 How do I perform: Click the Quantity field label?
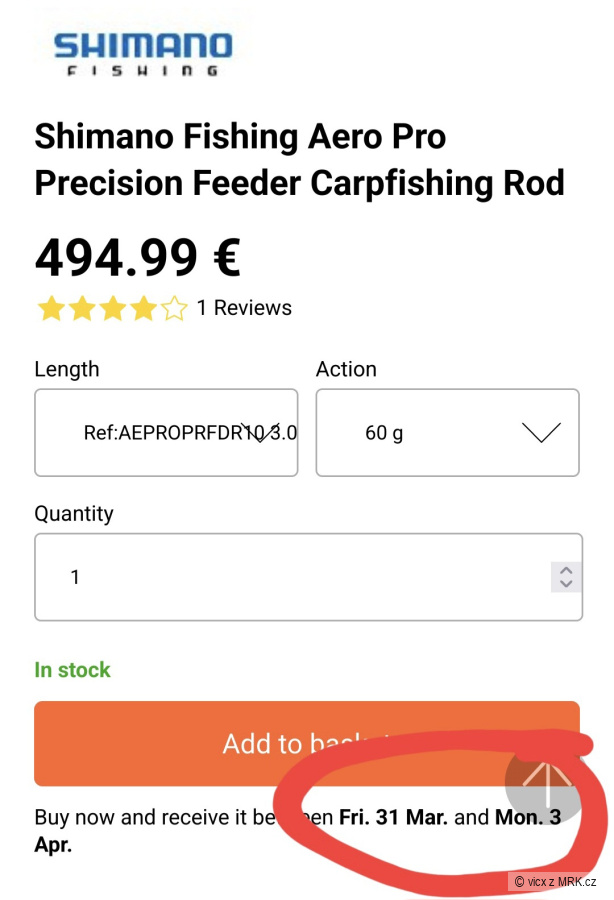click(74, 514)
